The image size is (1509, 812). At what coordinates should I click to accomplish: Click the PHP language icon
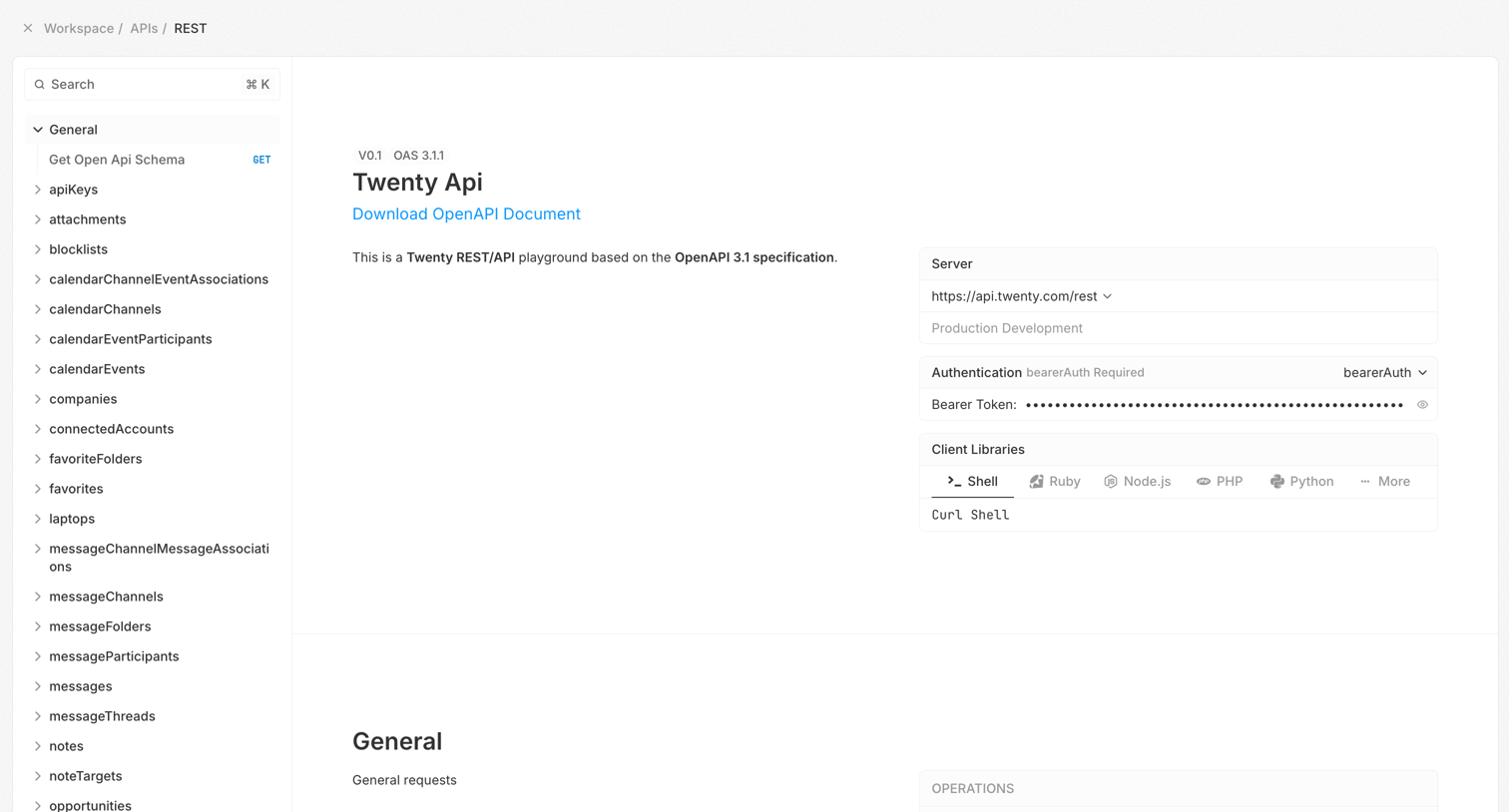pyautogui.click(x=1204, y=481)
